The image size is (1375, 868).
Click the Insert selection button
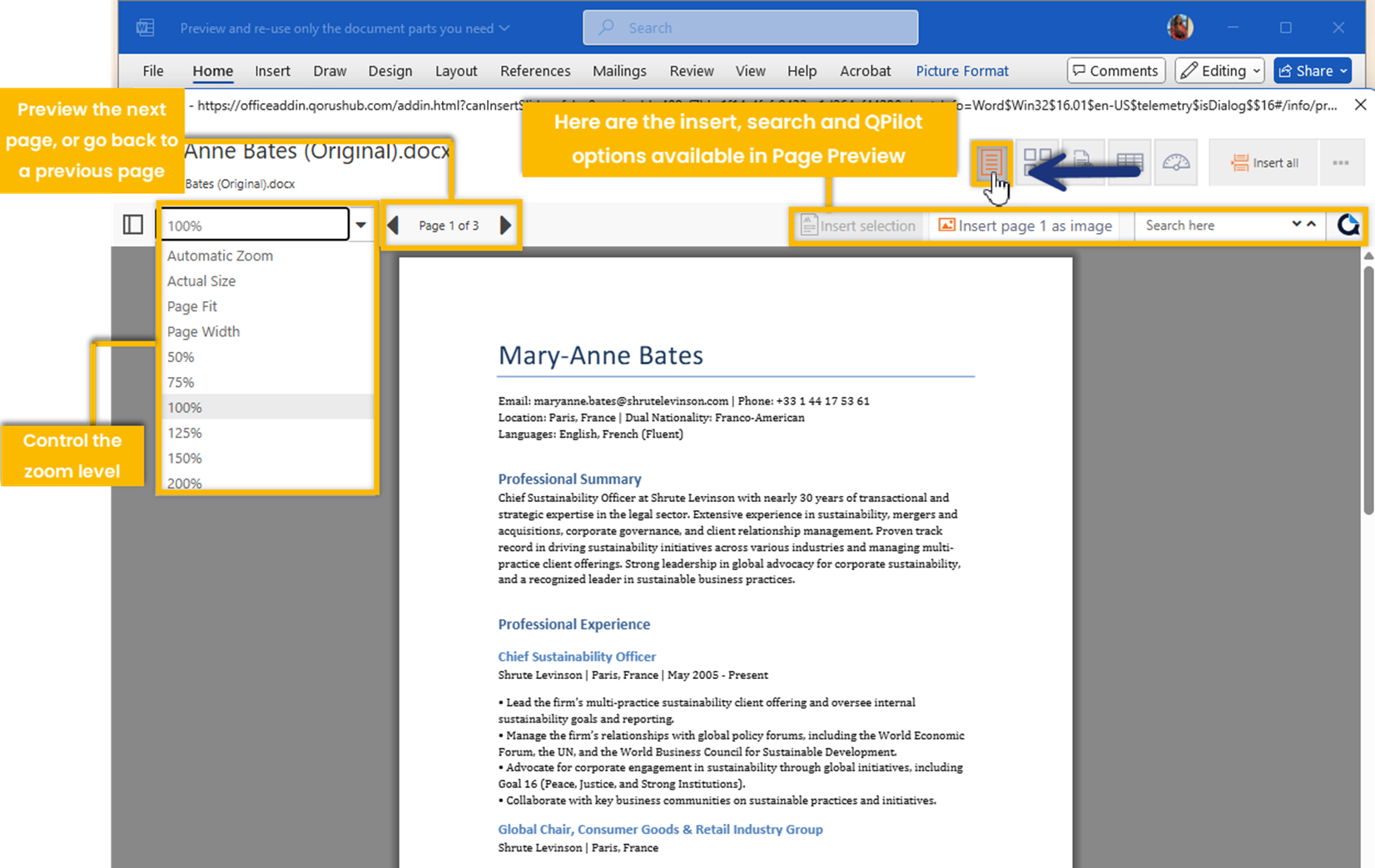point(858,226)
